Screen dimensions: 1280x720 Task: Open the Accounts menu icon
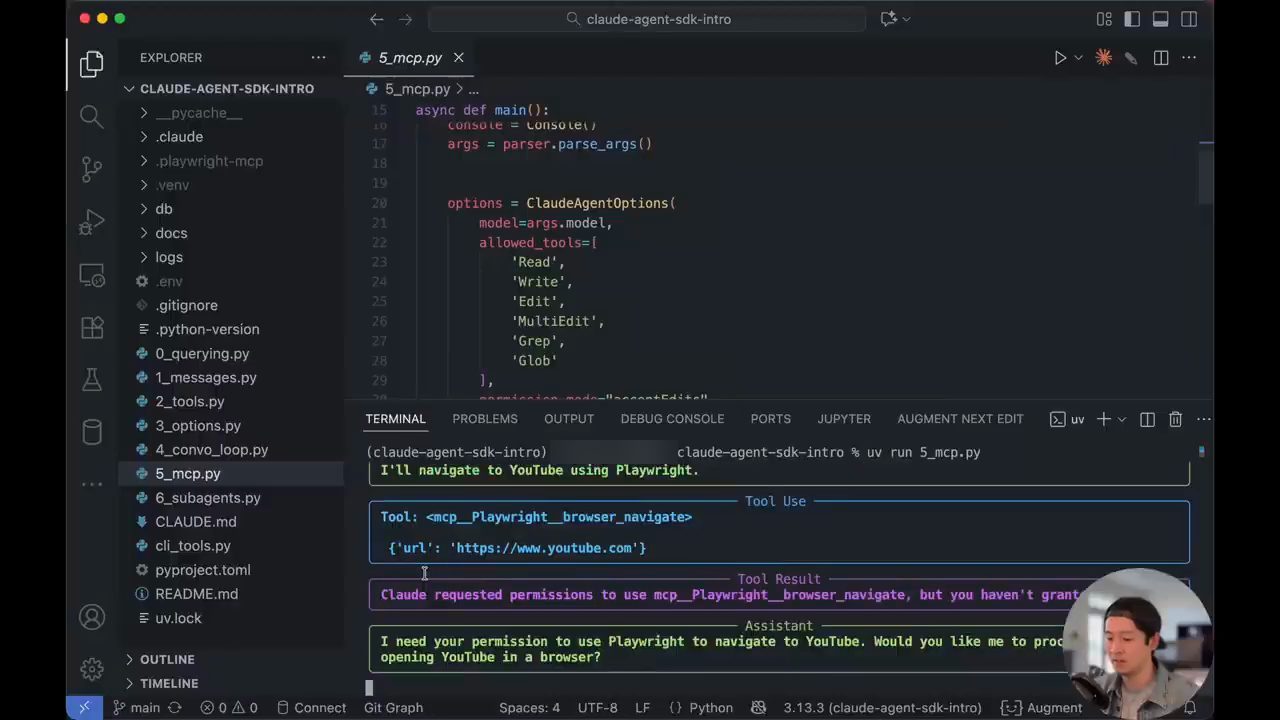coord(91,617)
